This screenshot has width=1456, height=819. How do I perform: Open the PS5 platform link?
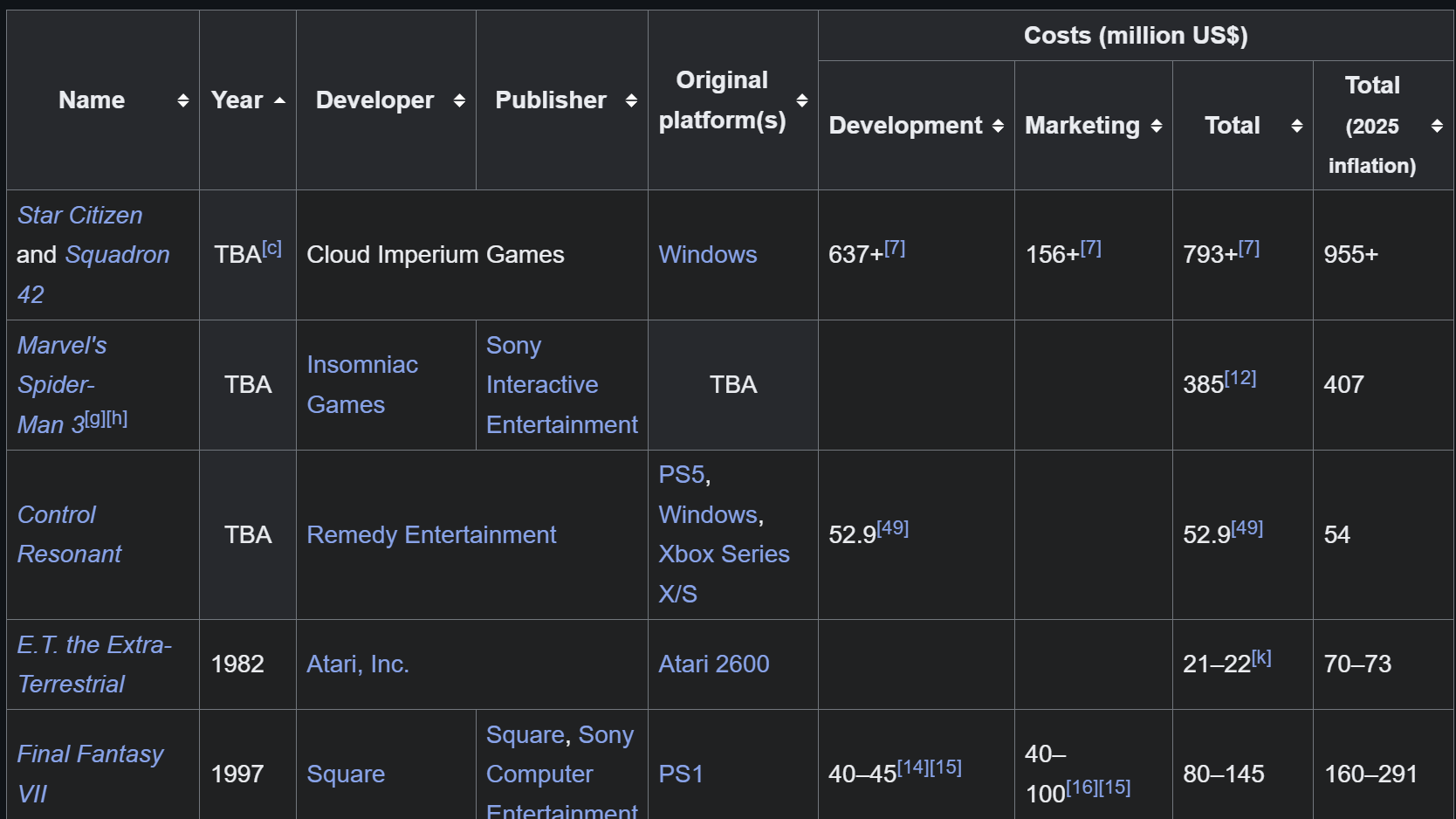pos(681,475)
